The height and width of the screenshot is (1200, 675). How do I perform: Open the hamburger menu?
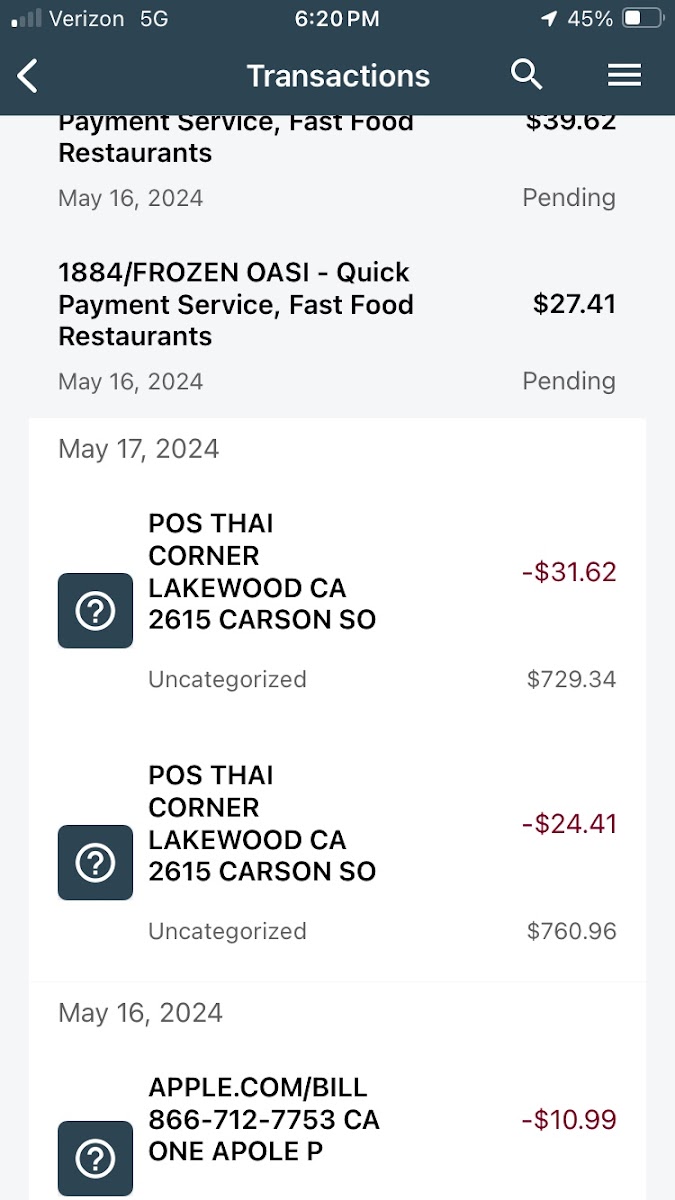(x=624, y=75)
